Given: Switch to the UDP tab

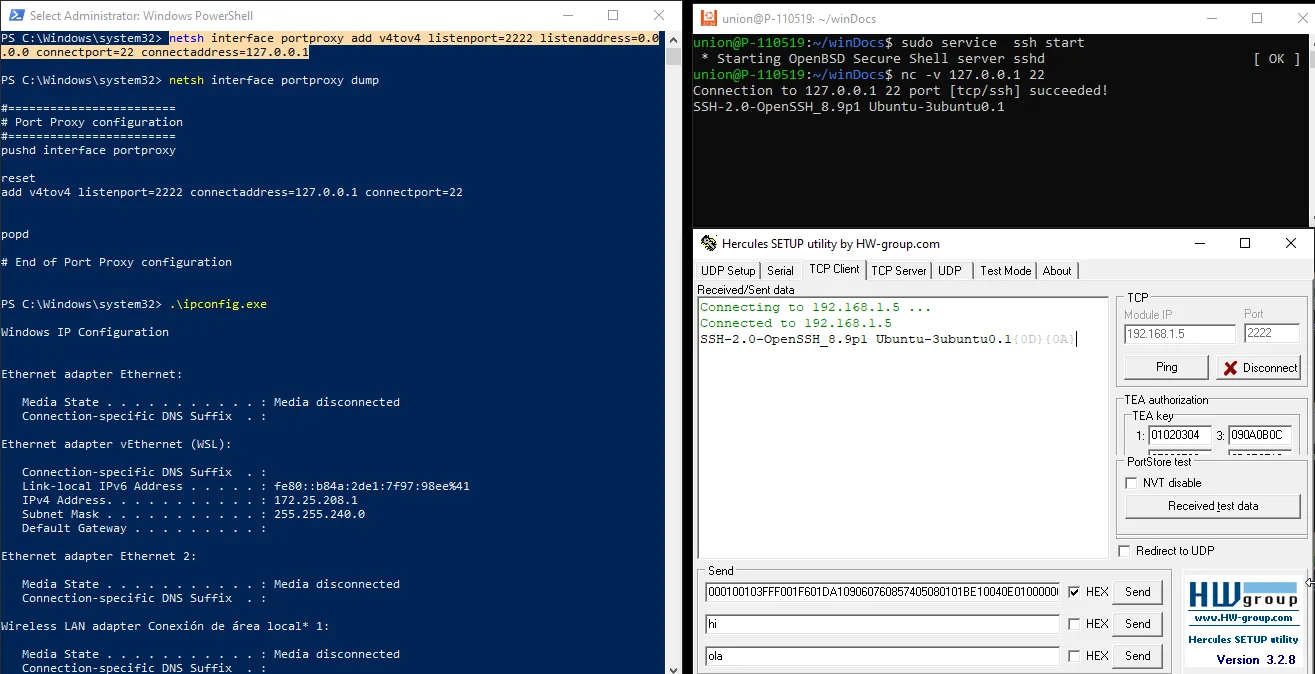Looking at the screenshot, I should tap(950, 270).
